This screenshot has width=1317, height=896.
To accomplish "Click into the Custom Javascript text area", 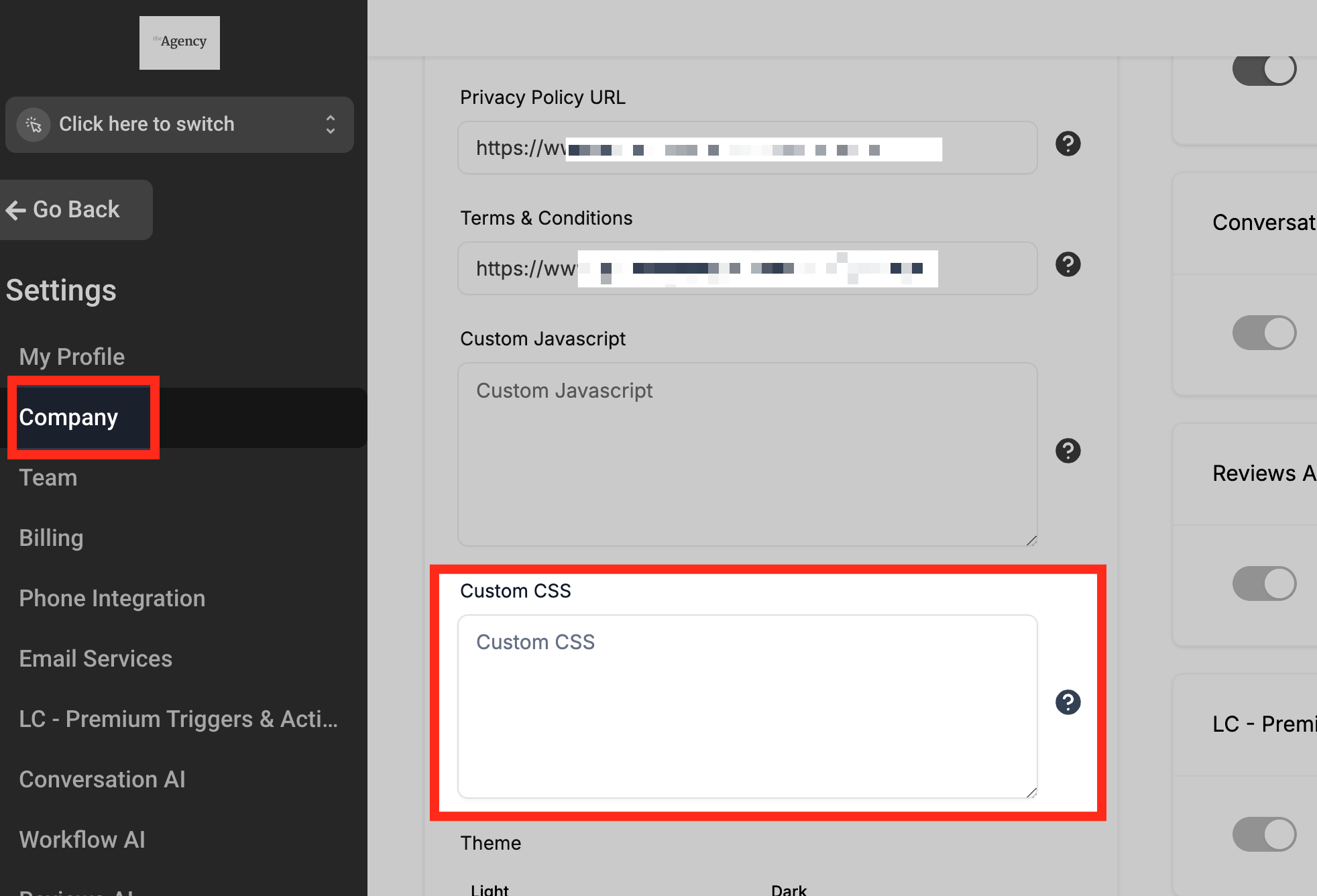I will [747, 454].
